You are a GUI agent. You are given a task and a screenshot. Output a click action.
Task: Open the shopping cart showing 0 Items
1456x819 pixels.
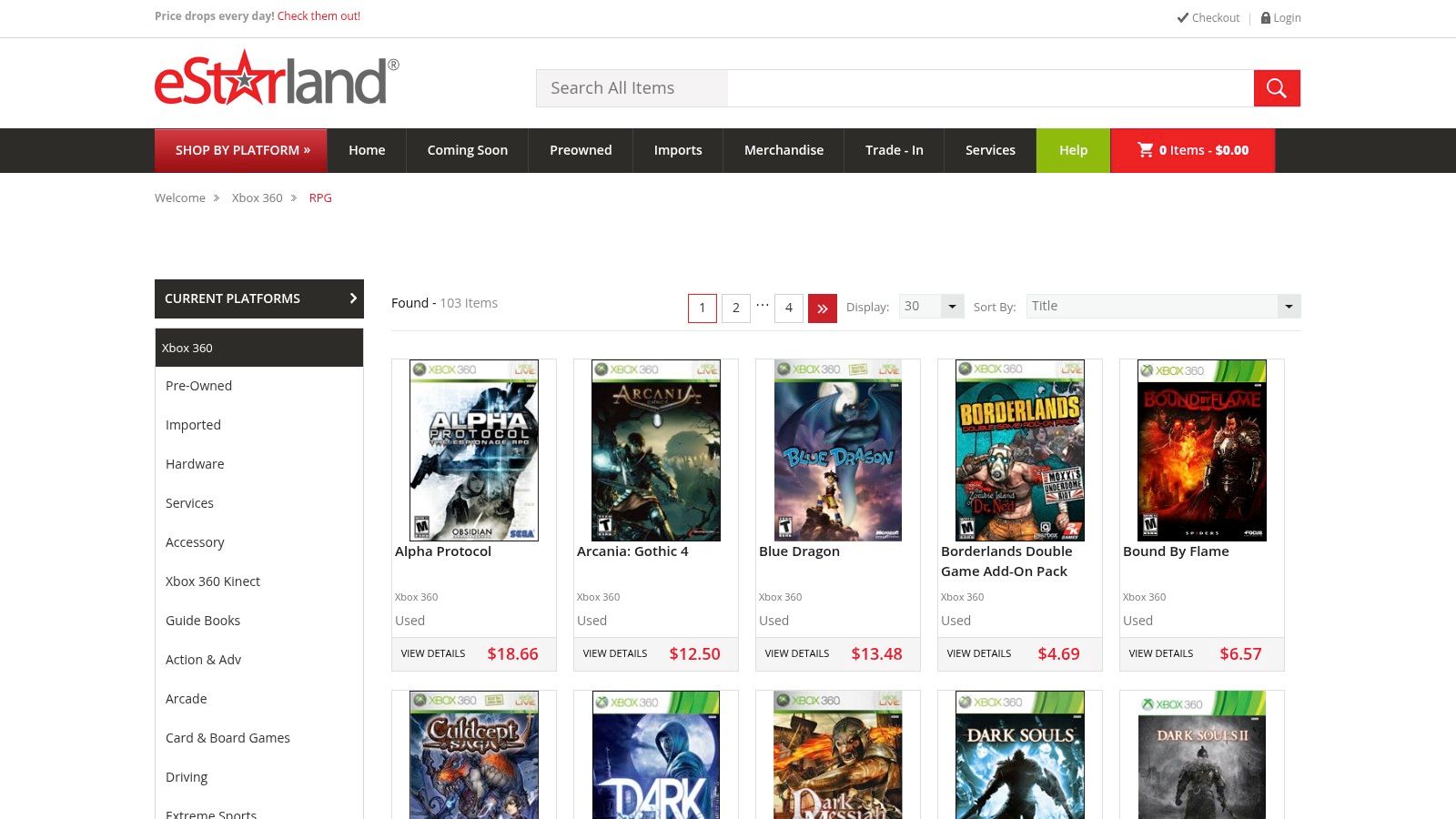pyautogui.click(x=1192, y=150)
